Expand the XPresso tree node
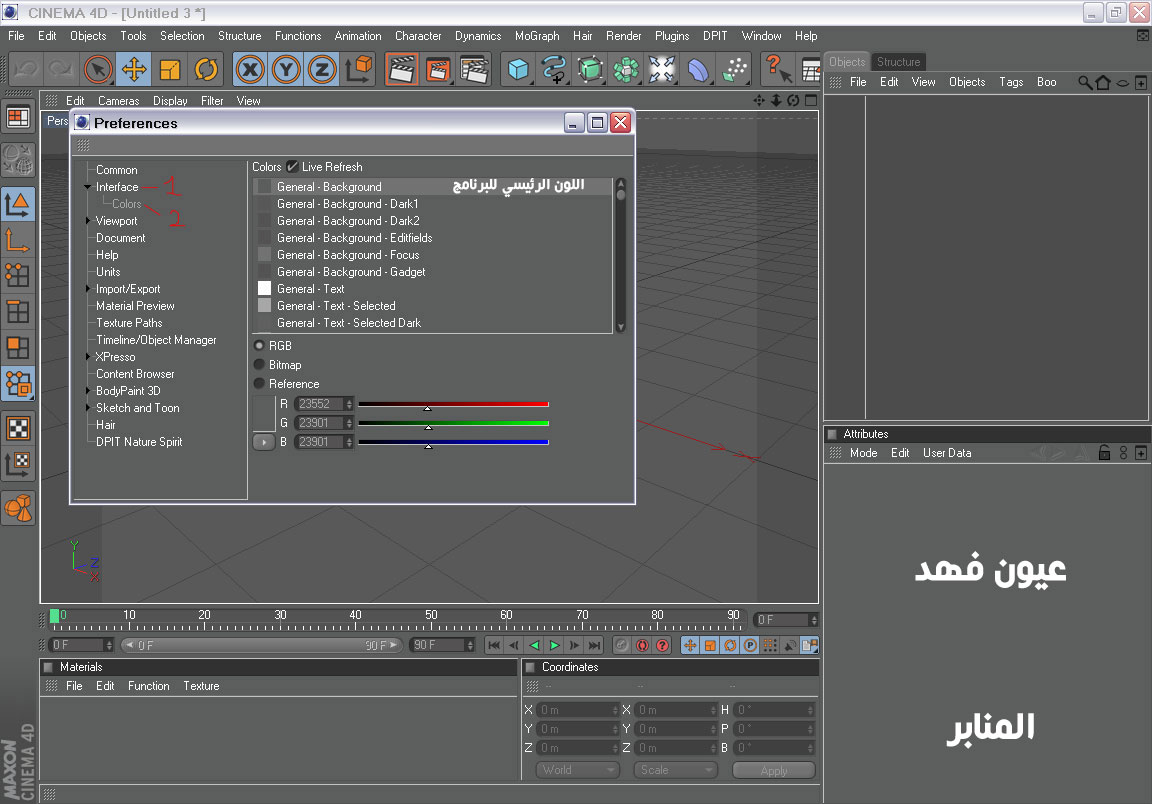 [88, 356]
